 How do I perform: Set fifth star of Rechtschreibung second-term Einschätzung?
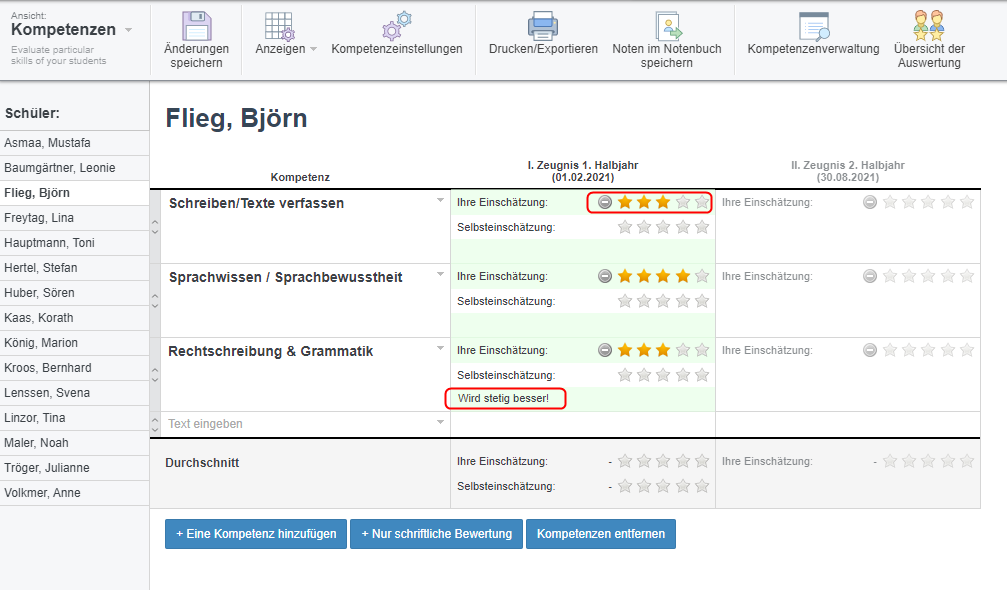pos(967,350)
